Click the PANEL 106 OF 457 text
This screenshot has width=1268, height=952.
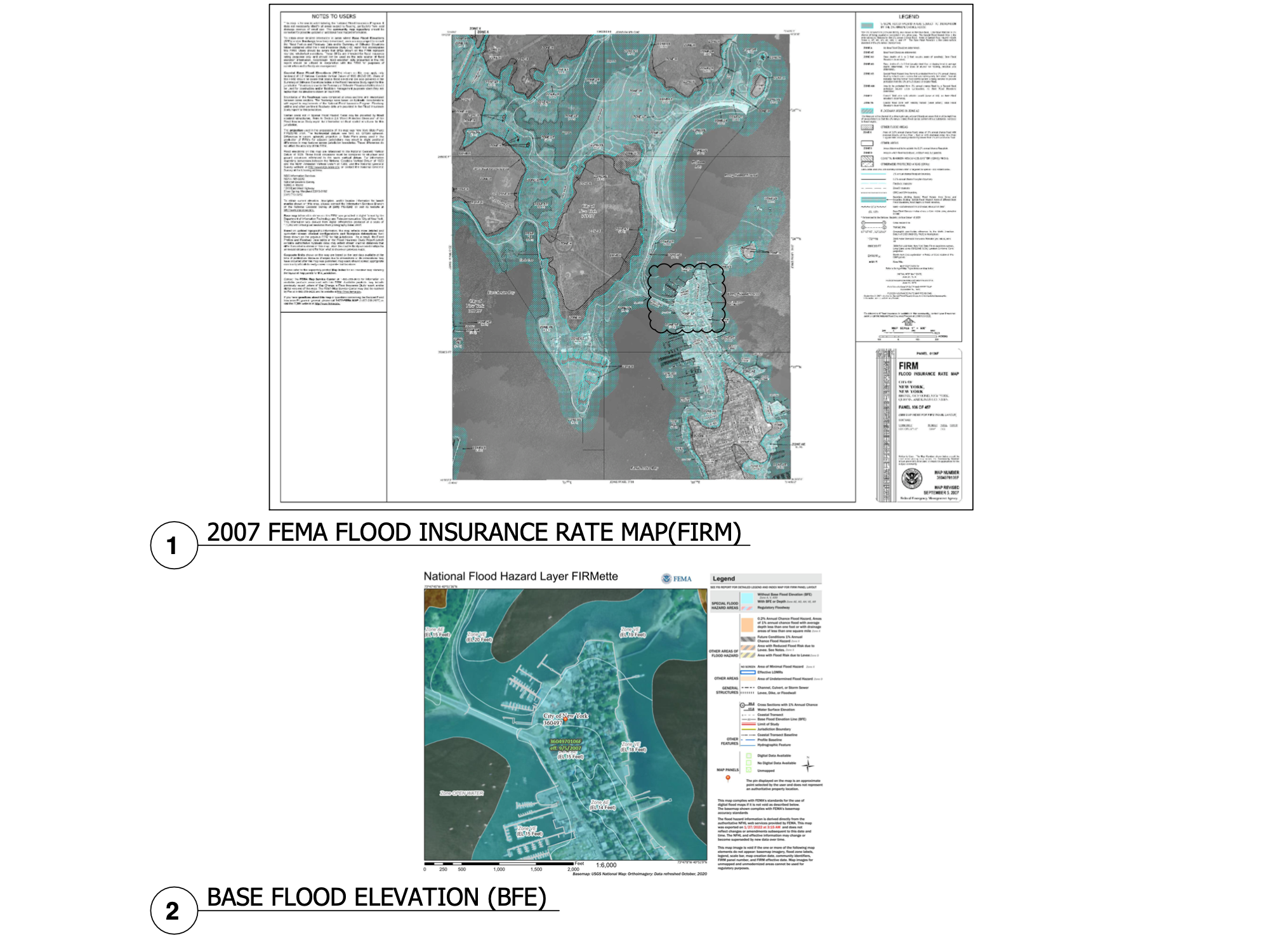tap(915, 407)
